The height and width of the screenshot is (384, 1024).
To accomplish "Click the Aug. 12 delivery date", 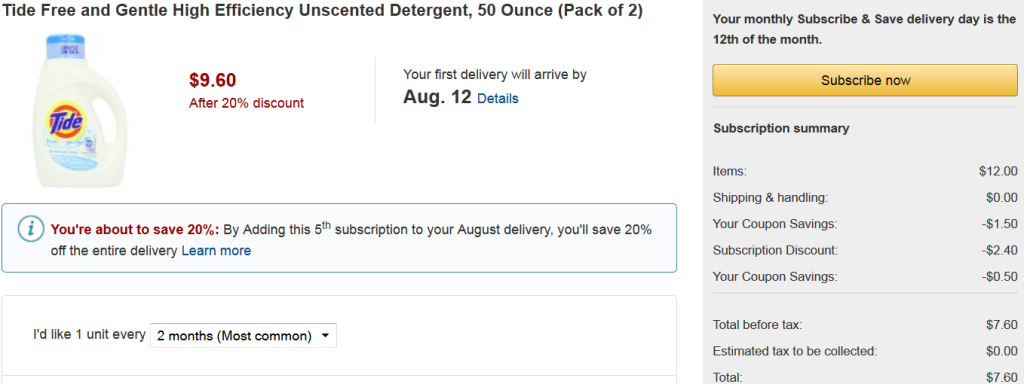I will [437, 97].
